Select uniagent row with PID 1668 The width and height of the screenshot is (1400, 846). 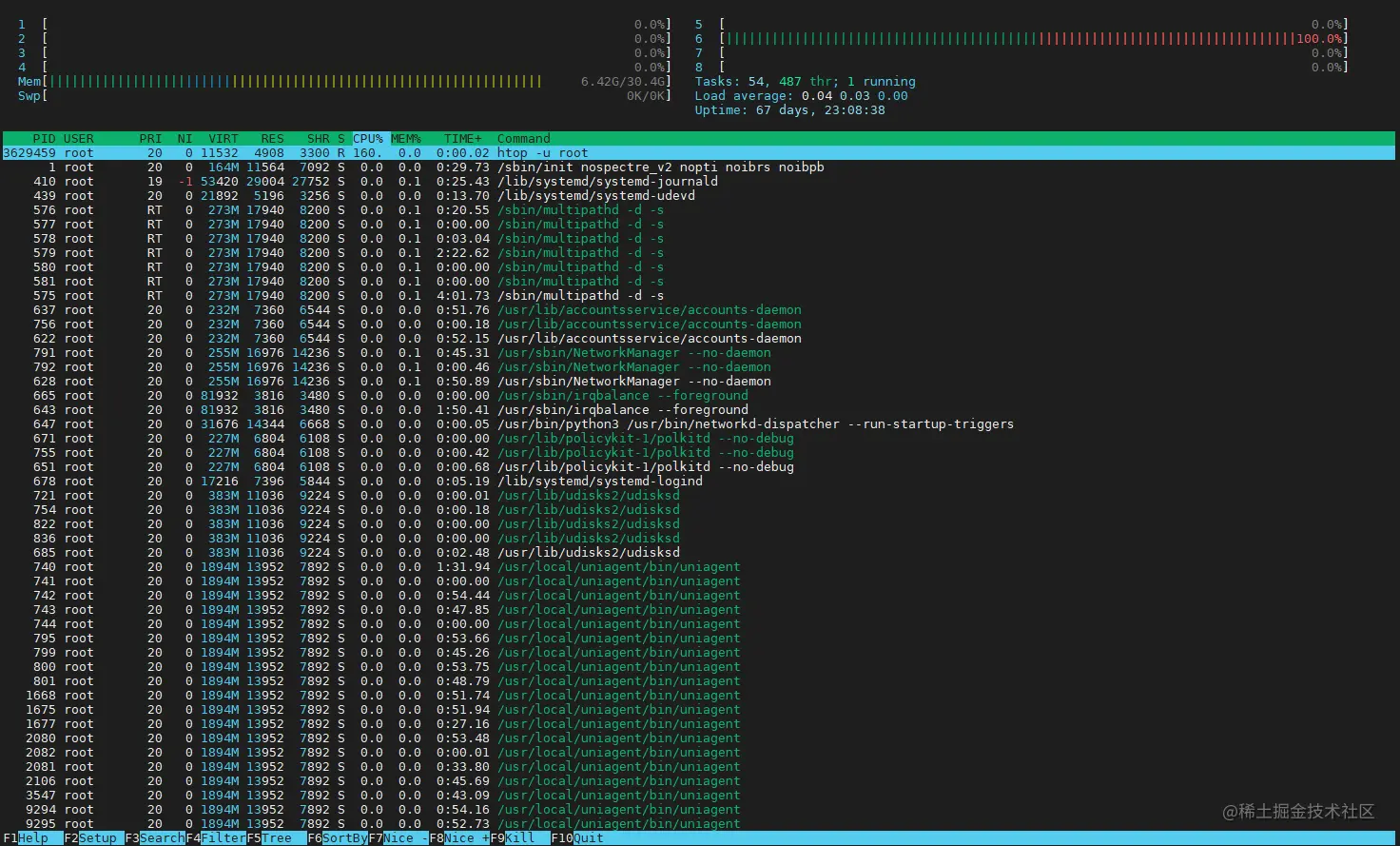coord(699,696)
